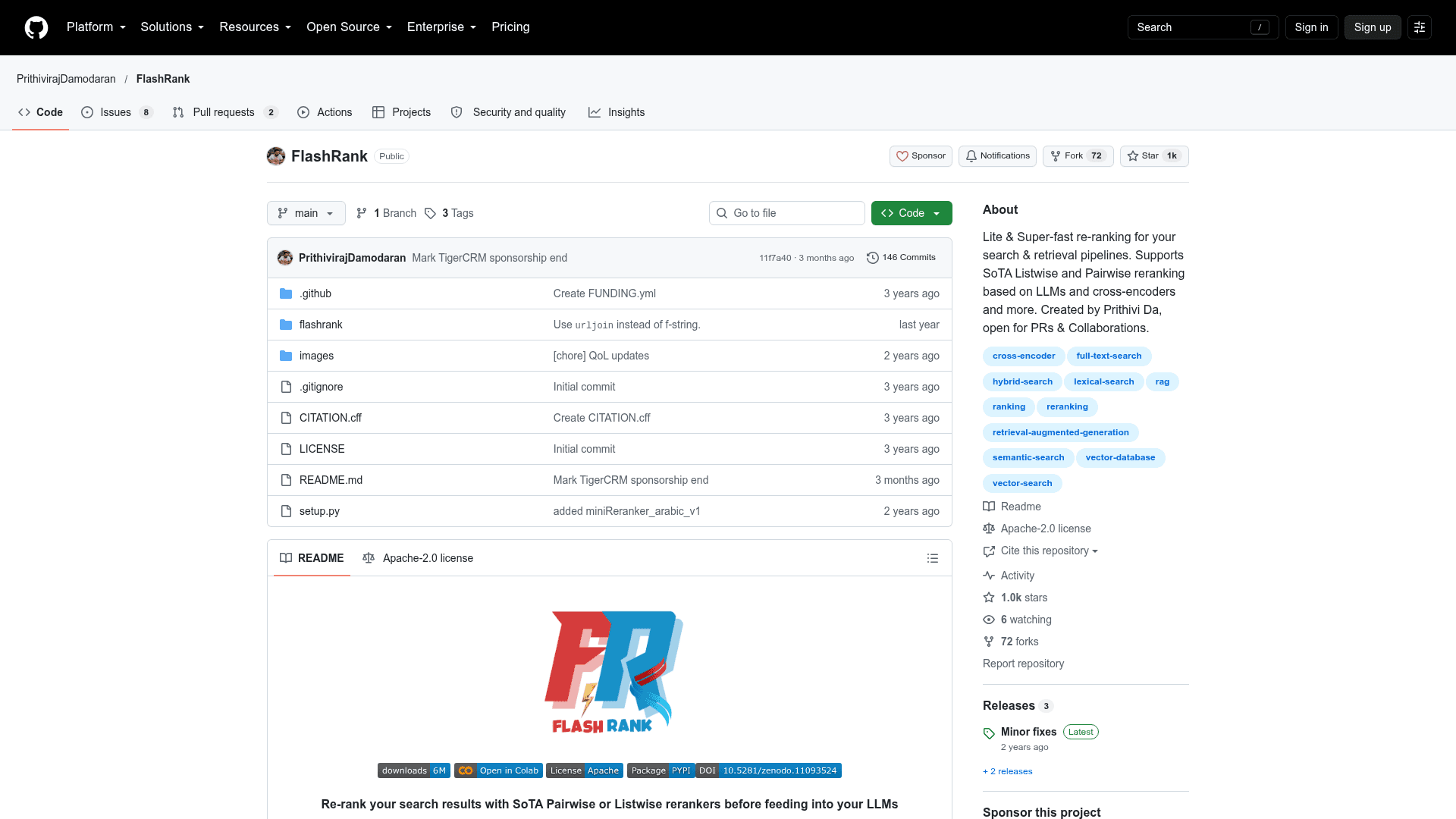Expand Cite this repository
The image size is (1456, 819).
1049,551
